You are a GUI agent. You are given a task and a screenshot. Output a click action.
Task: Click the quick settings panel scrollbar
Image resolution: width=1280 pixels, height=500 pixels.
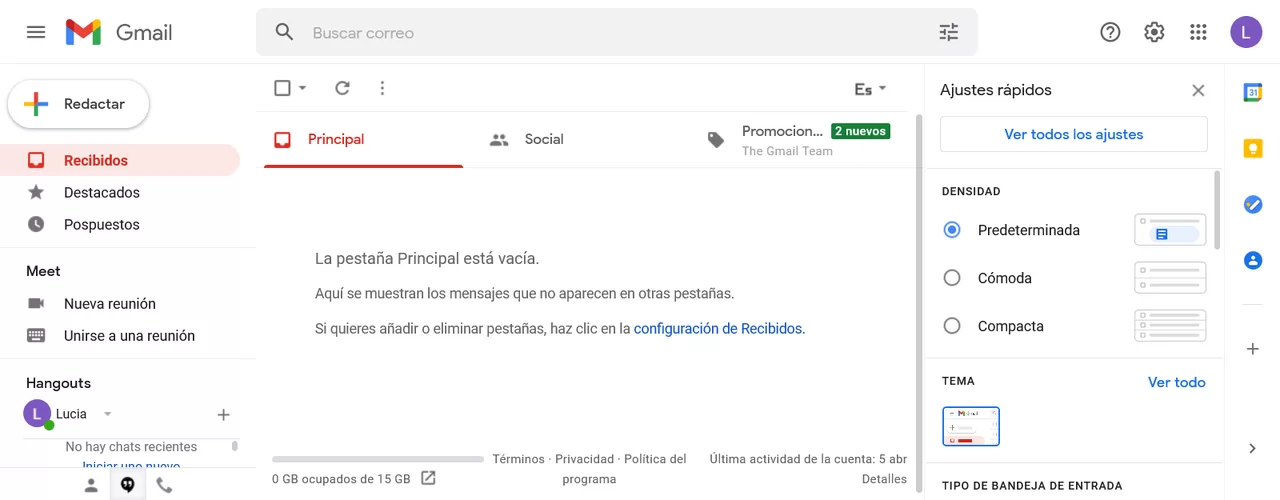click(x=1217, y=209)
